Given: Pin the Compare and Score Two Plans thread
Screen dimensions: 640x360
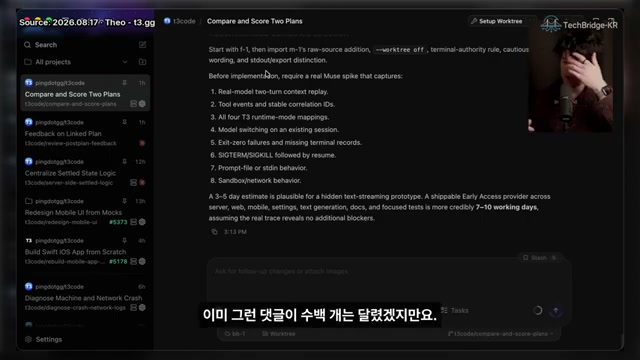Looking at the screenshot, I should coord(124,83).
